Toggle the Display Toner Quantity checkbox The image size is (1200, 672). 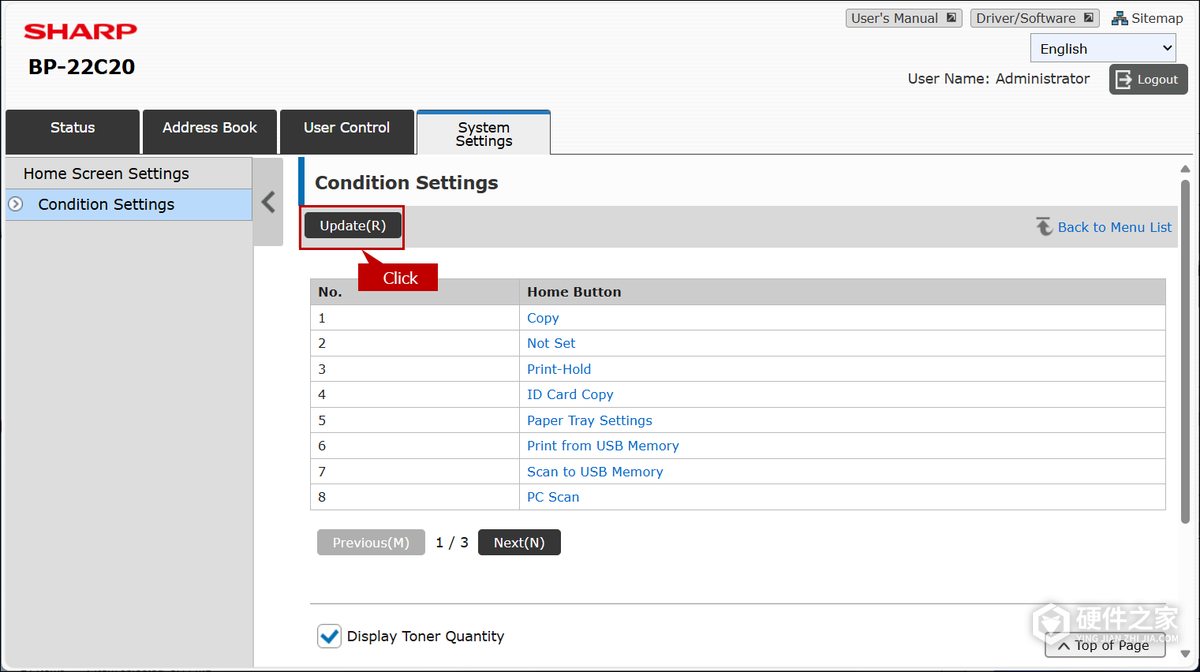(x=329, y=636)
